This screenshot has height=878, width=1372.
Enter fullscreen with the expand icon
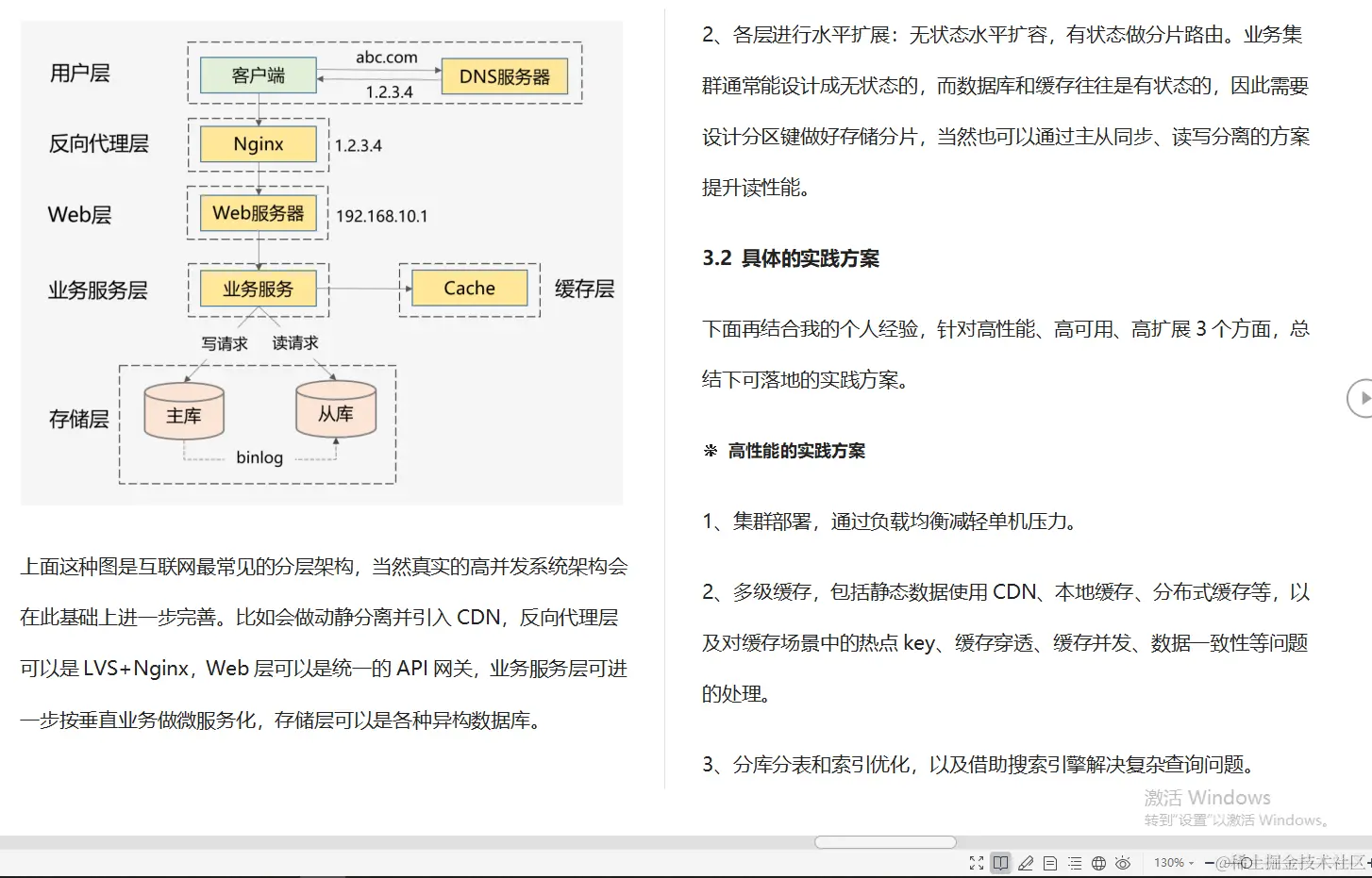[978, 863]
